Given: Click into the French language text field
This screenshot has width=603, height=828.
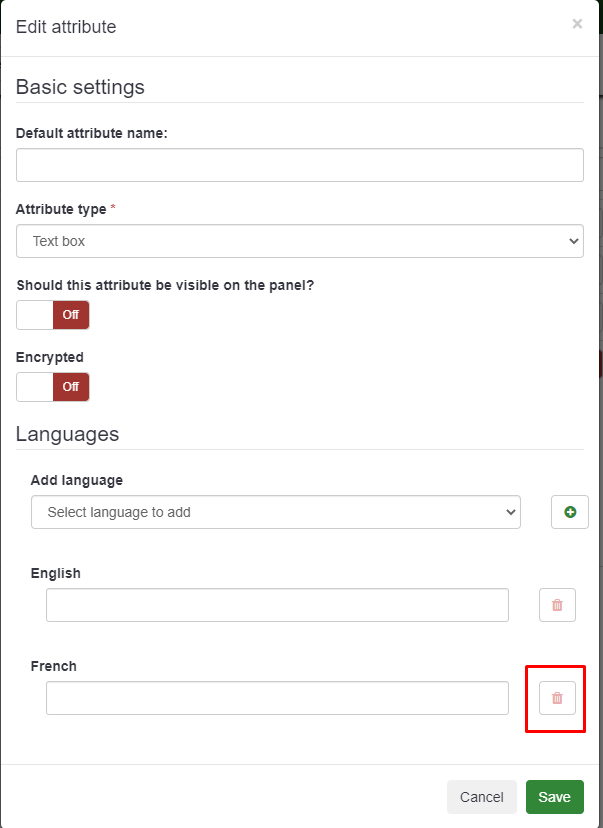Looking at the screenshot, I should tap(277, 698).
